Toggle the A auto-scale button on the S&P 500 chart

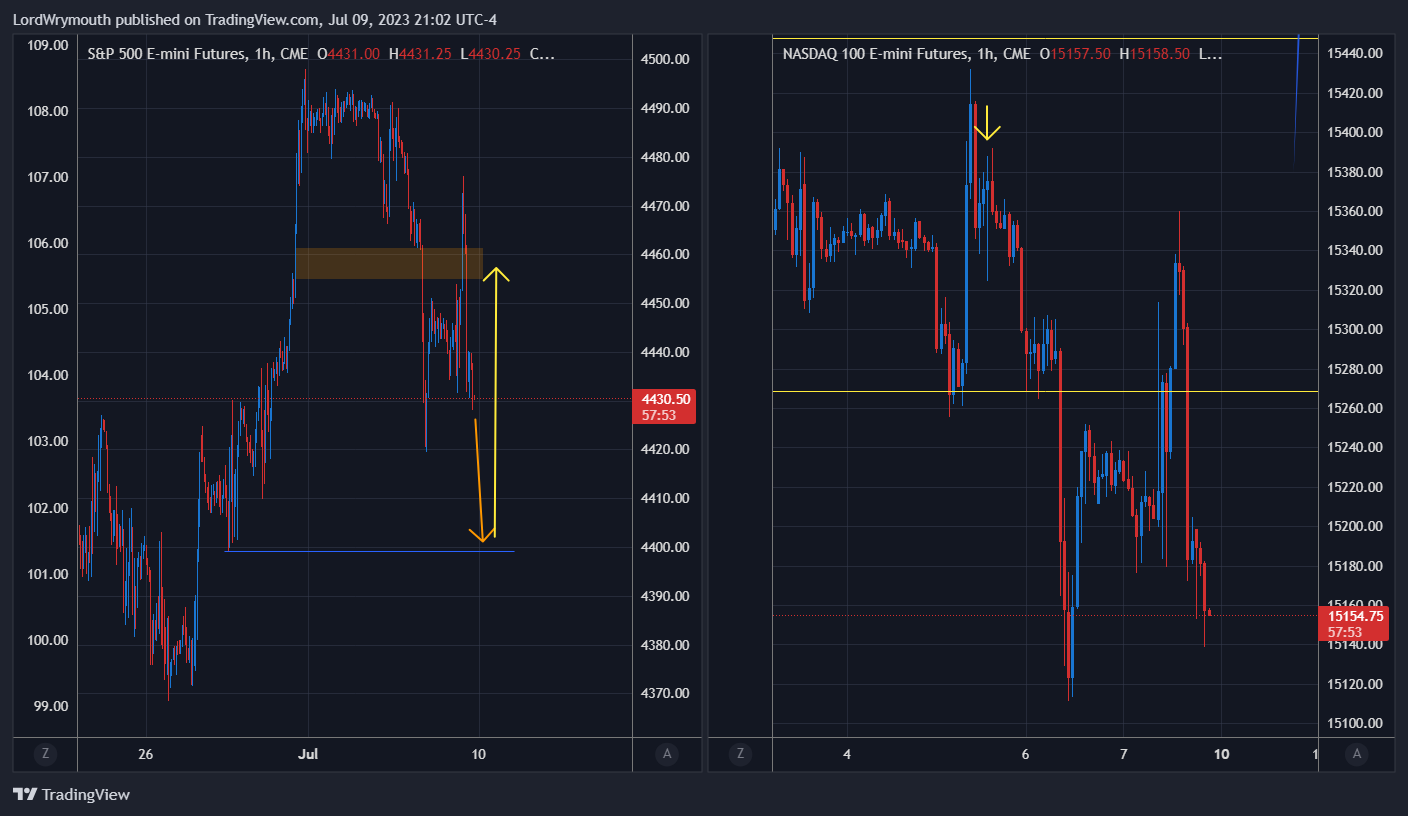667,754
